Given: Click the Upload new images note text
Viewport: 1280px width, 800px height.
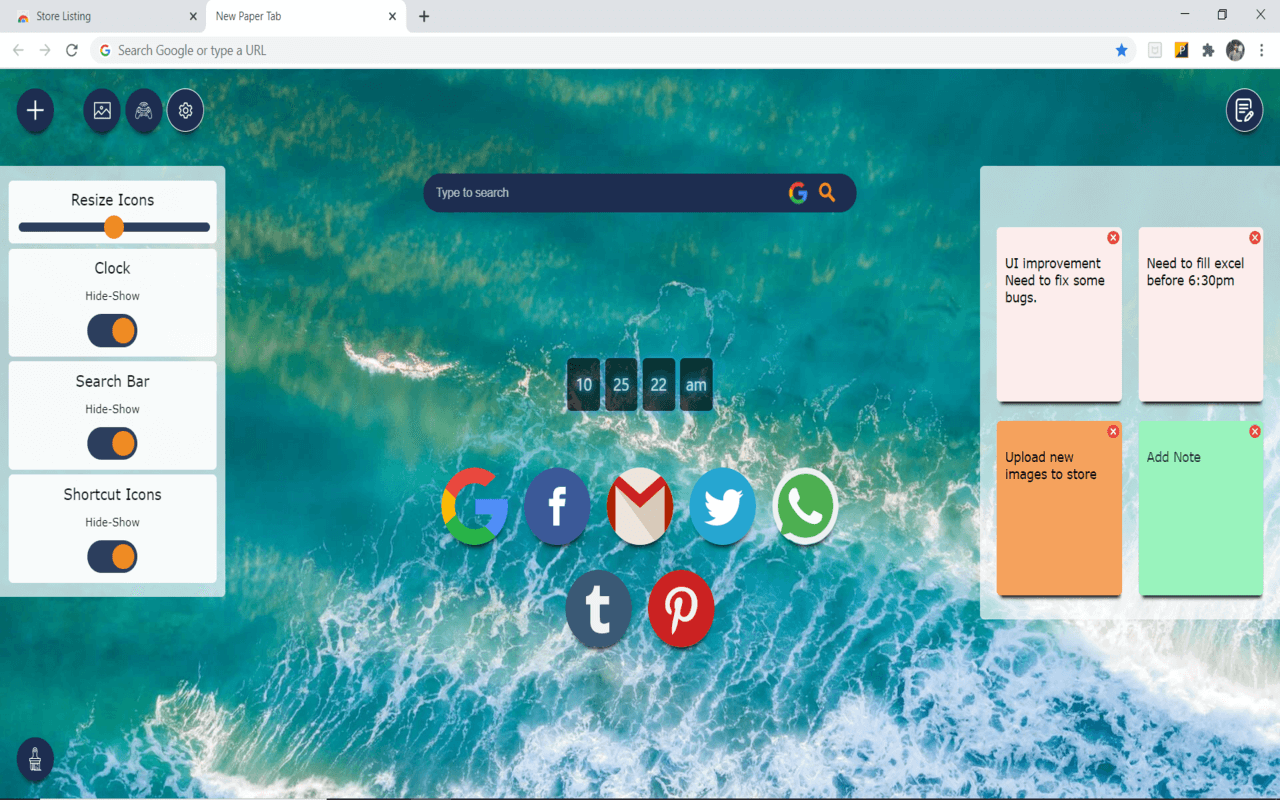Looking at the screenshot, I should tap(1050, 466).
